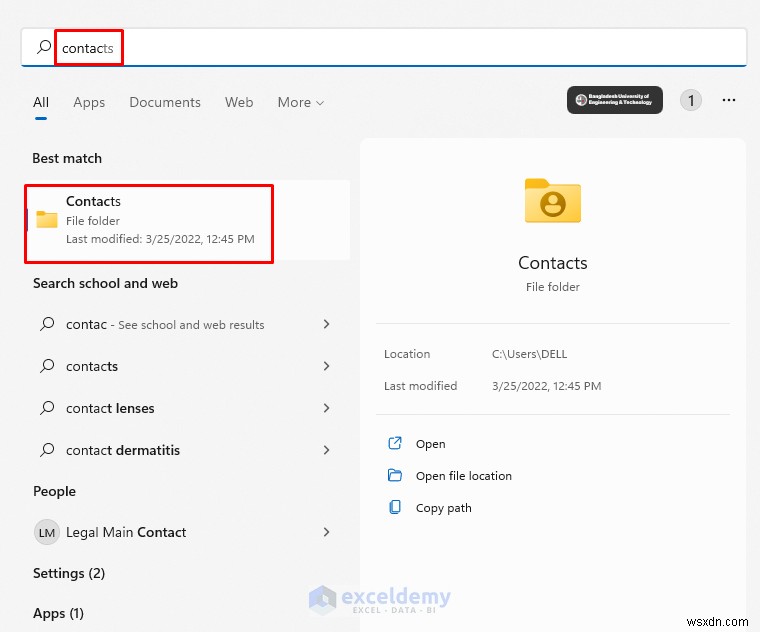
Task: Click the Contacts title in preview pane
Action: [x=553, y=263]
